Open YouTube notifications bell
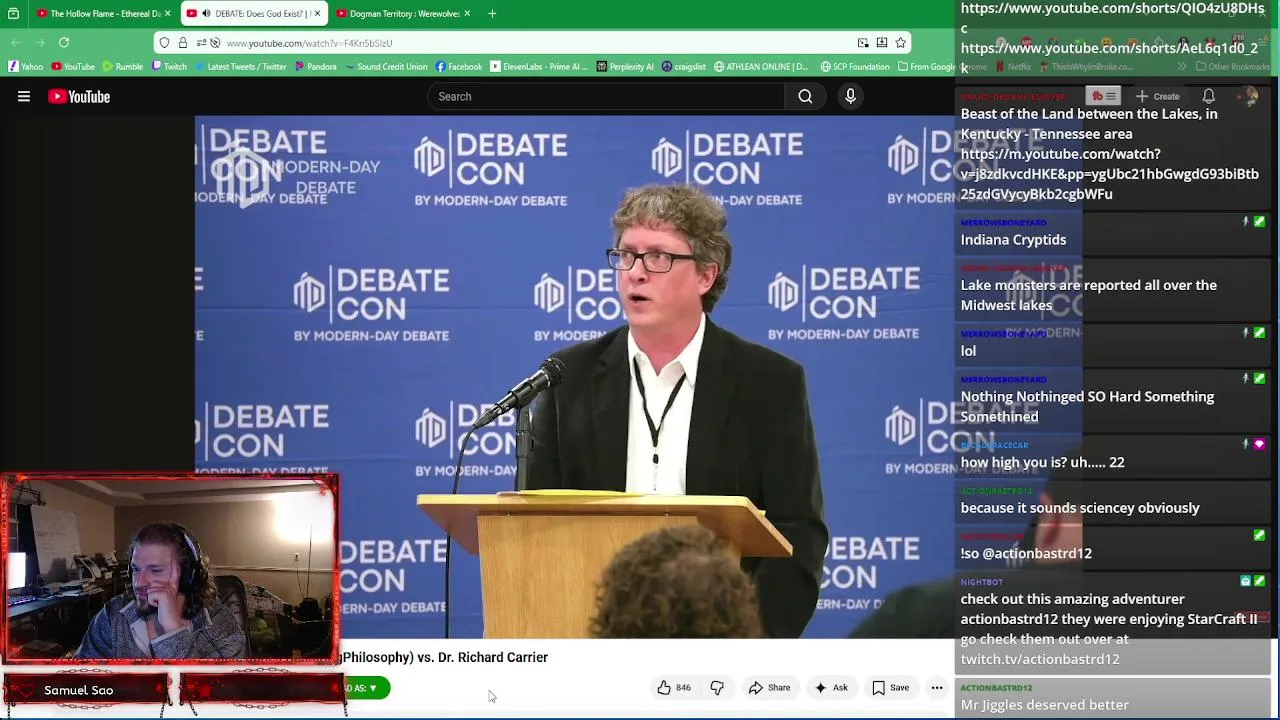The image size is (1280, 720). pyautogui.click(x=1208, y=97)
